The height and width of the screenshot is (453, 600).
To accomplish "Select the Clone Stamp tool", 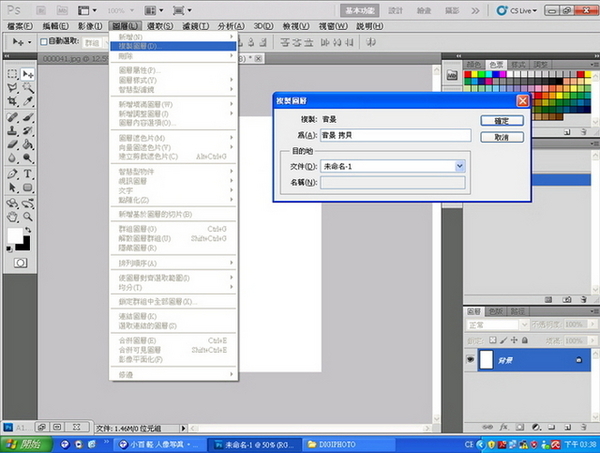I will pyautogui.click(x=12, y=130).
